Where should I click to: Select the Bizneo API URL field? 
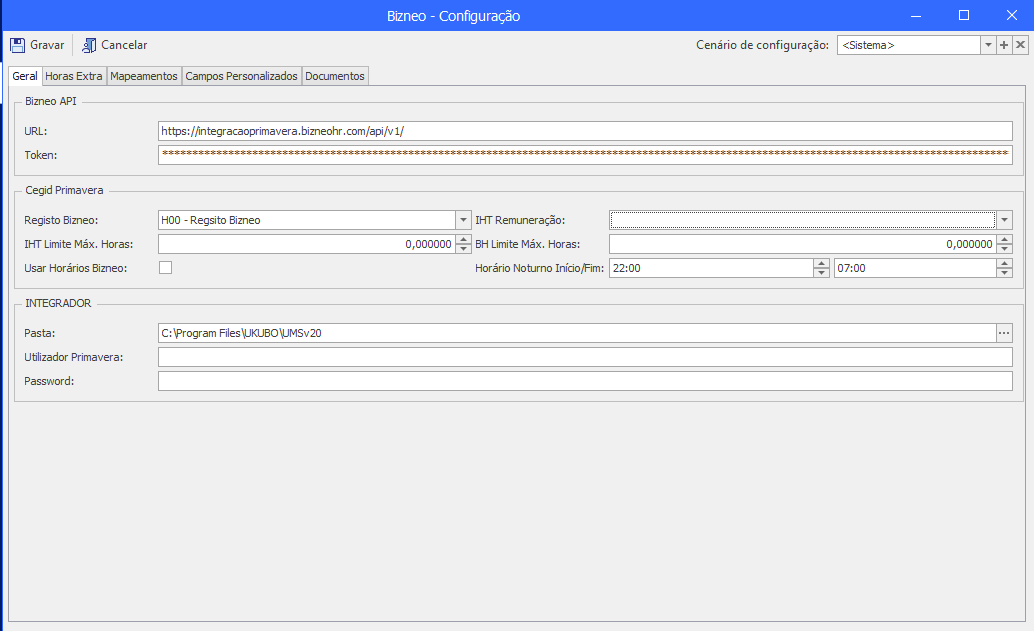pyautogui.click(x=585, y=131)
